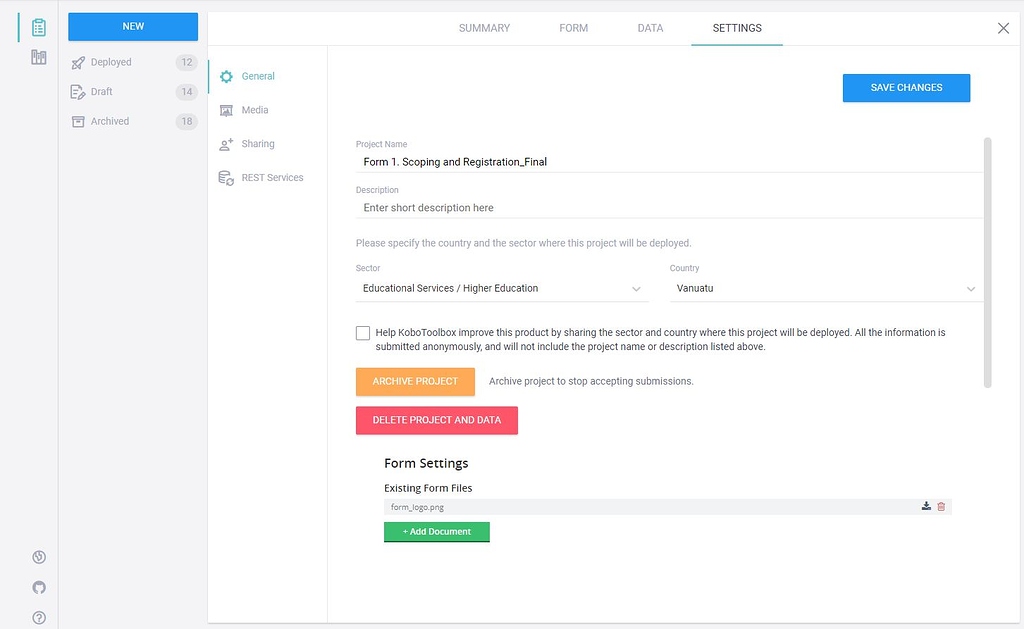Open the GitHub icon at bottom left
The width and height of the screenshot is (1024, 629).
(38, 587)
